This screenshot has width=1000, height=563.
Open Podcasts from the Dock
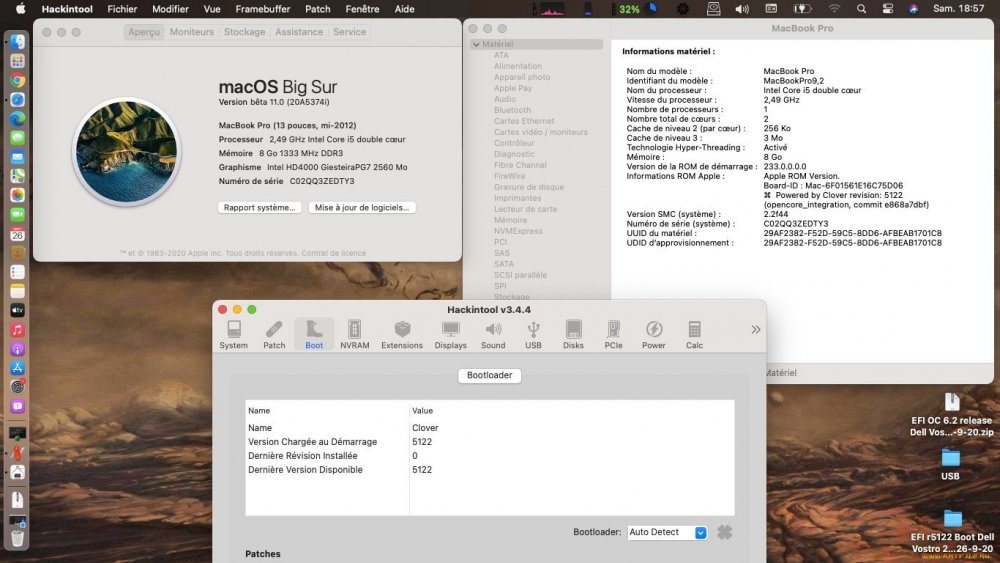[x=17, y=349]
